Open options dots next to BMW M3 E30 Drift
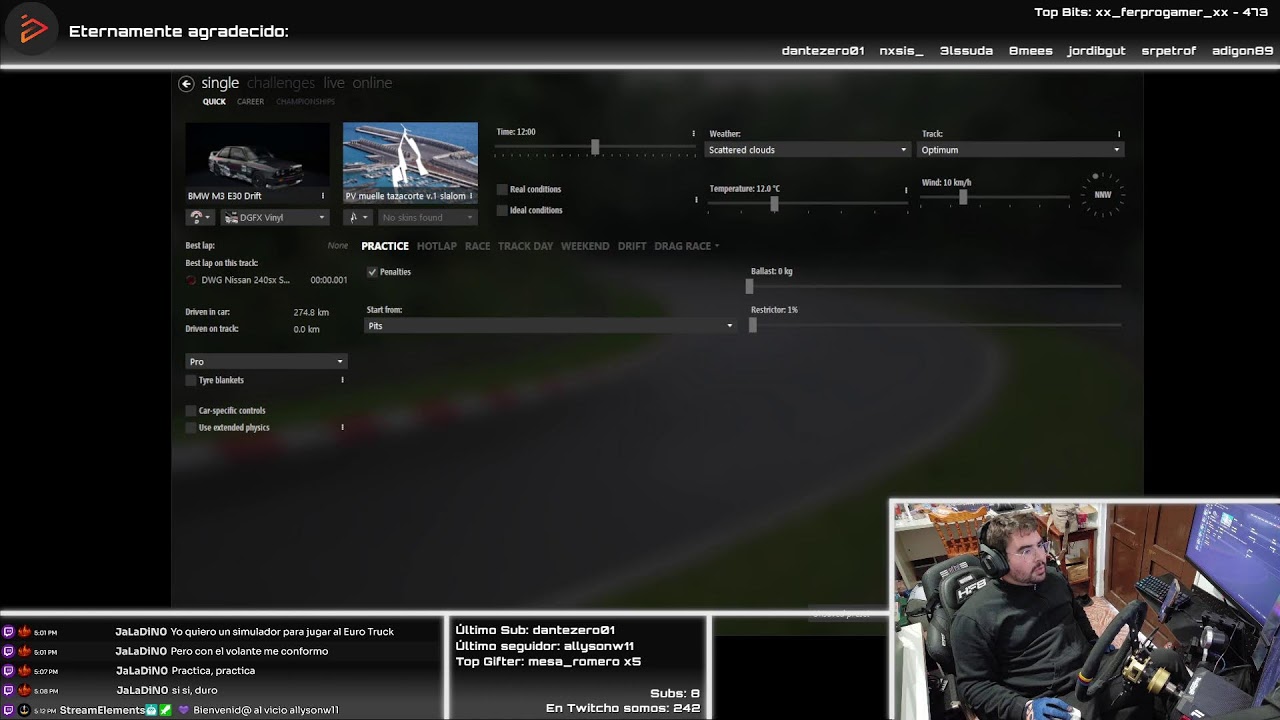Viewport: 1280px width, 720px height. 322,196
